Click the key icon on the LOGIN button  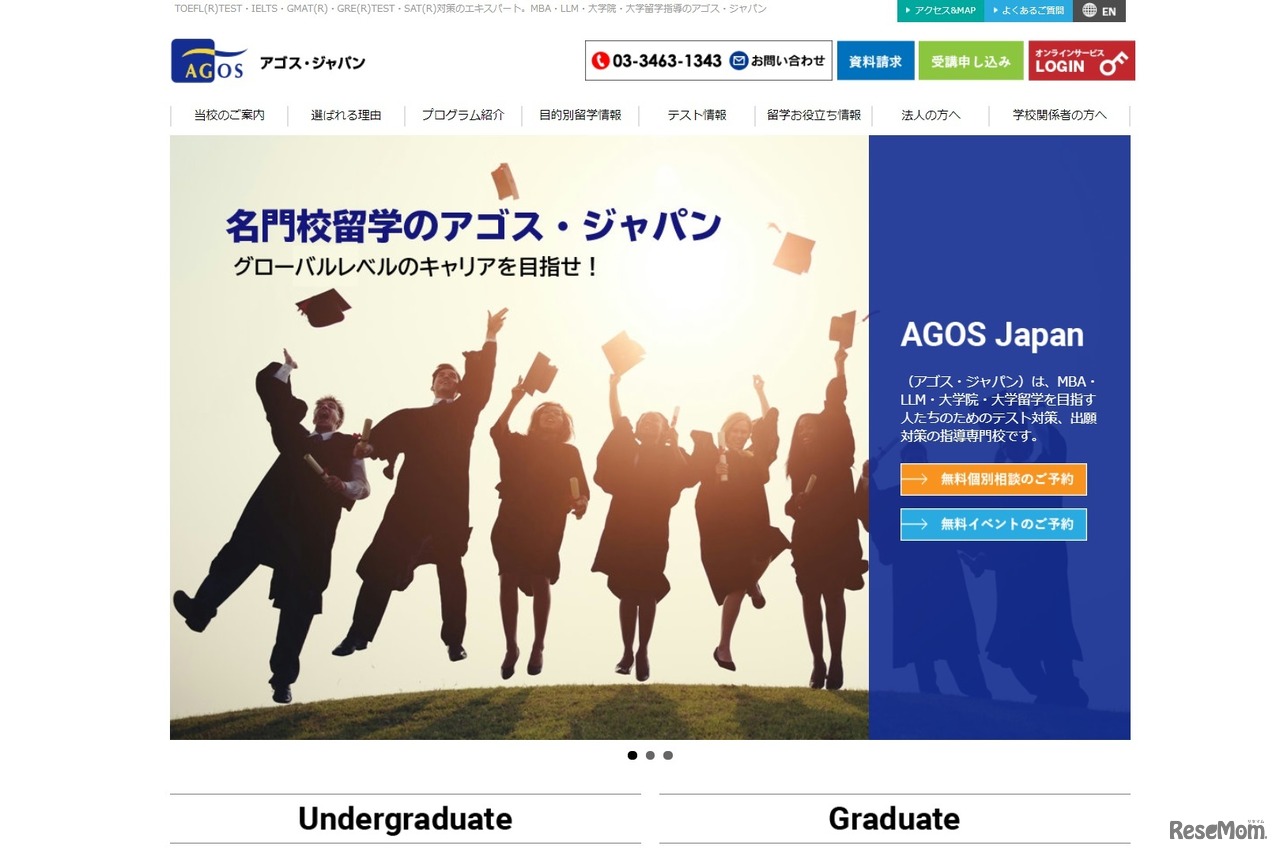coord(1113,63)
